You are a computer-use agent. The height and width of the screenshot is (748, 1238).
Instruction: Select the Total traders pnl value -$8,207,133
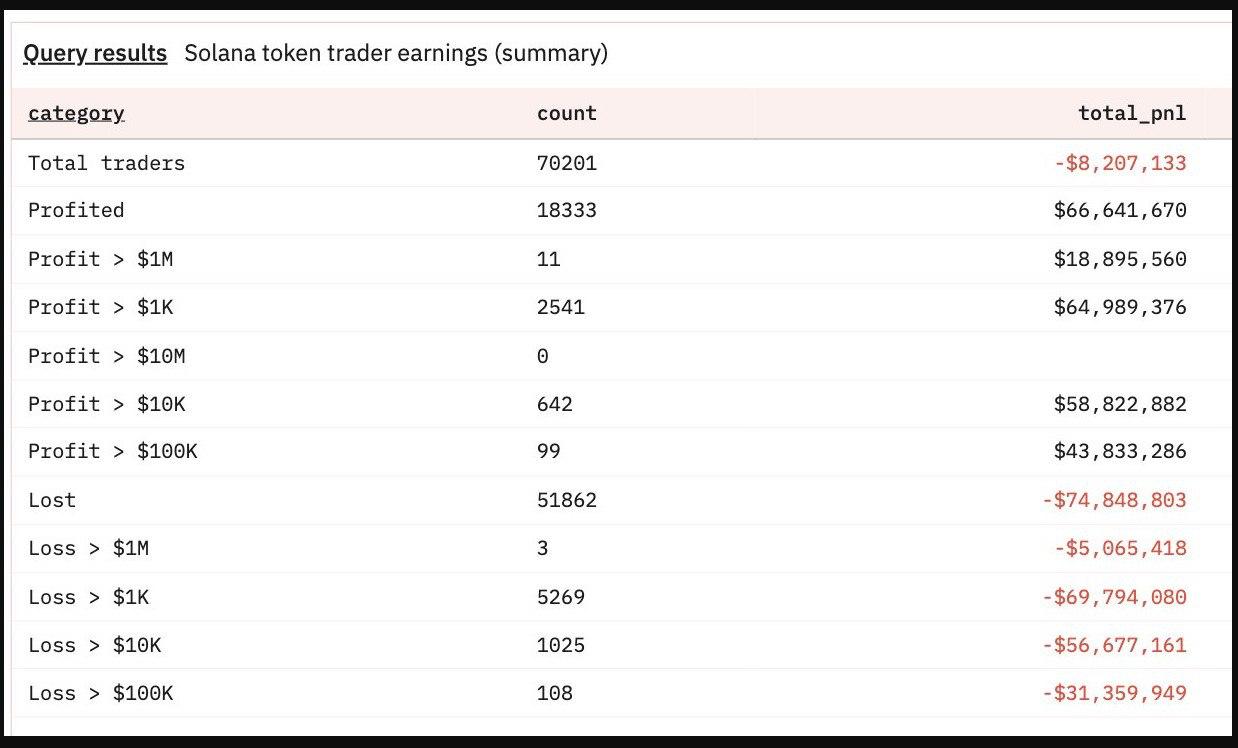tap(1120, 162)
